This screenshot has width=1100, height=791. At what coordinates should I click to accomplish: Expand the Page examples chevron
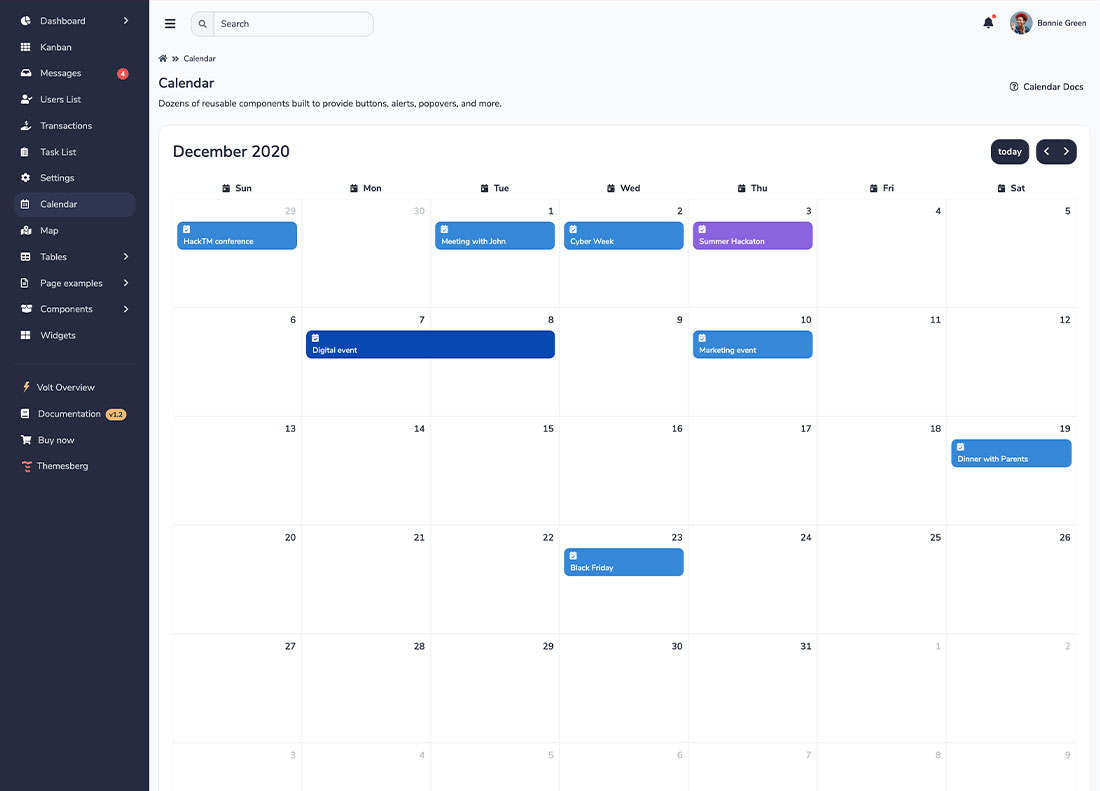(x=126, y=283)
